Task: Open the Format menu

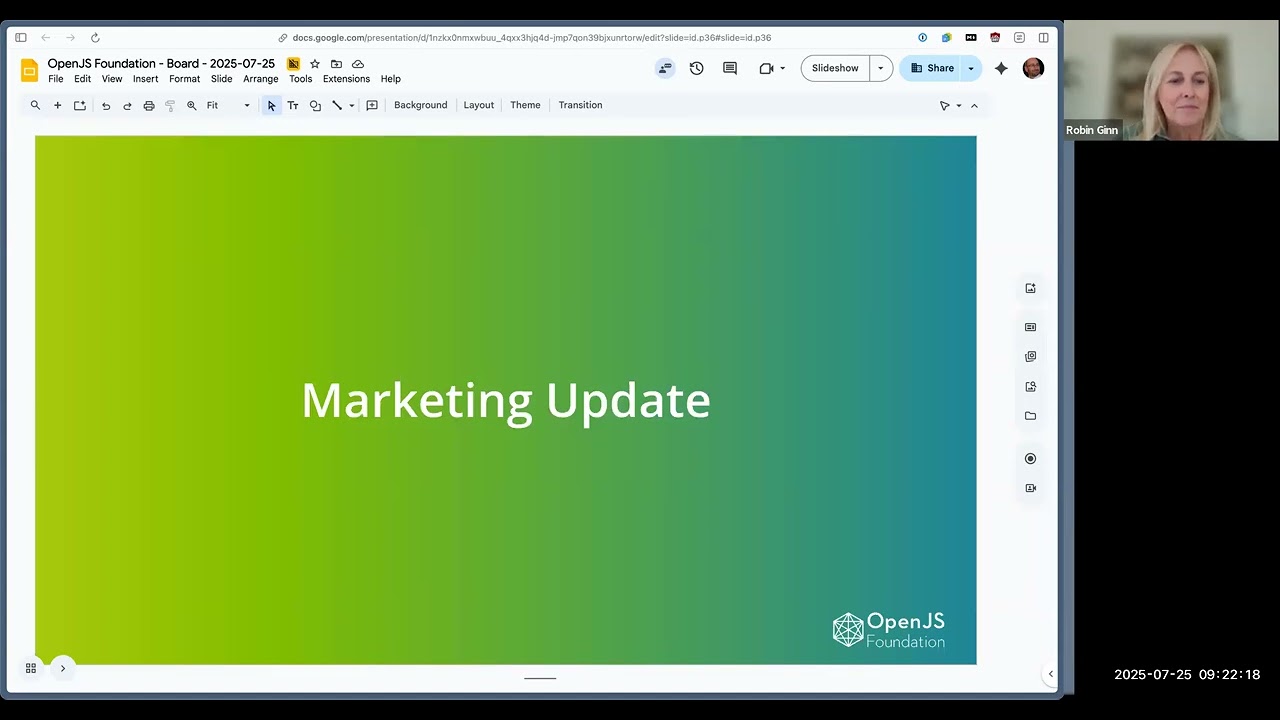Action: [184, 79]
